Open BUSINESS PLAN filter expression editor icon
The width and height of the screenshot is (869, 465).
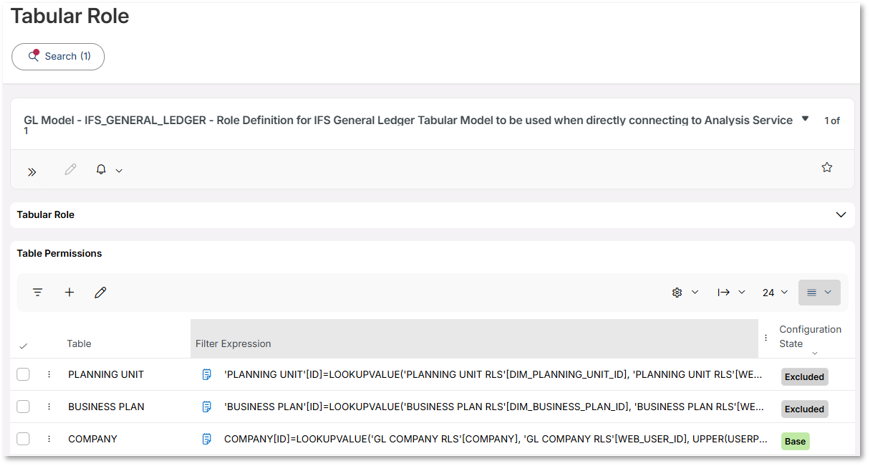(x=206, y=407)
